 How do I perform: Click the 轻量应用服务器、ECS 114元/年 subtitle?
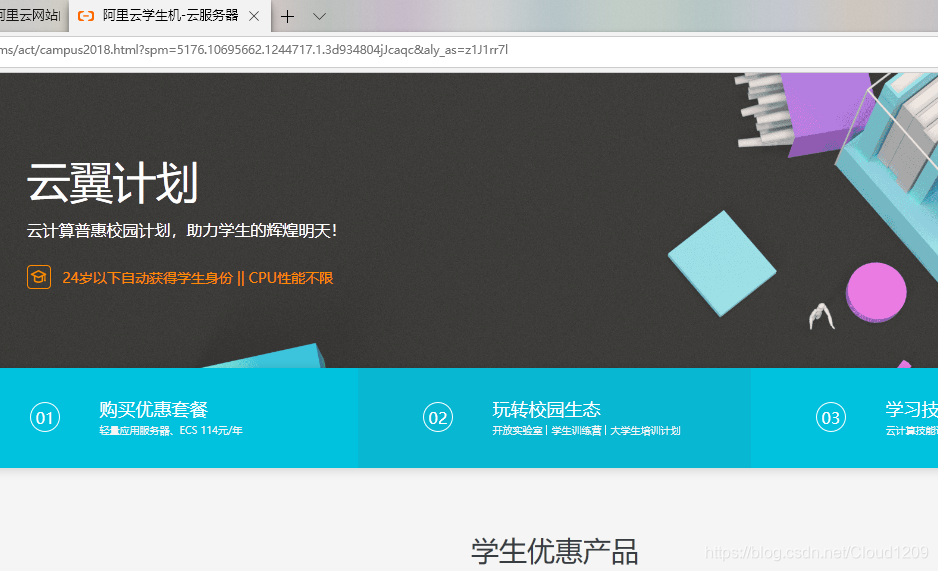click(170, 431)
